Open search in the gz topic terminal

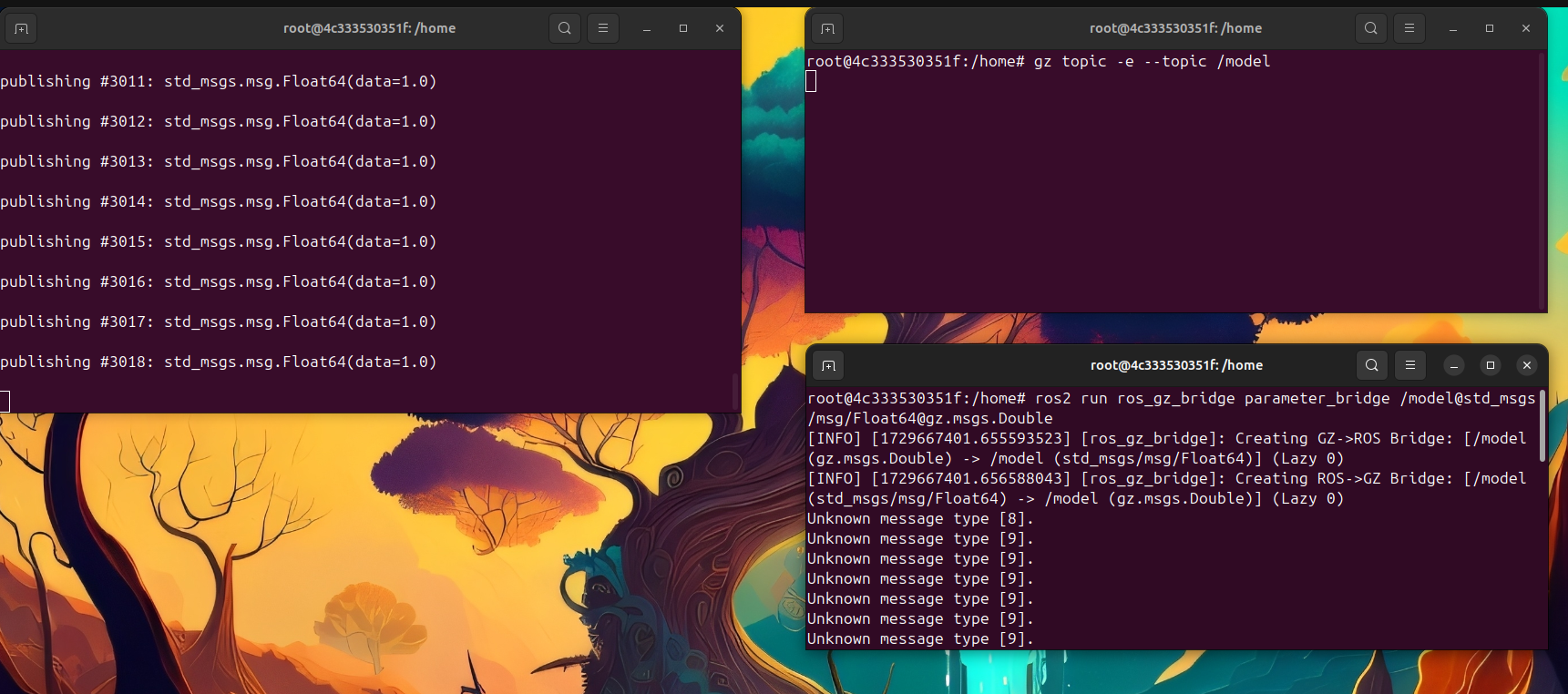1371,28
